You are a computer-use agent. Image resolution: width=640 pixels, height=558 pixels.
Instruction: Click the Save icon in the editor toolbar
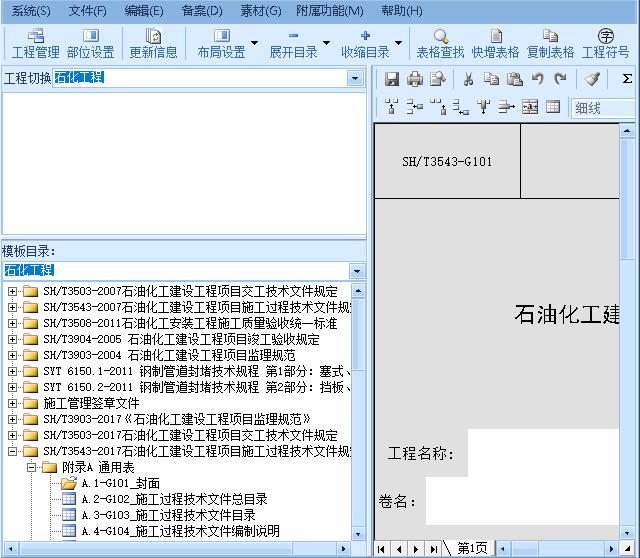coord(392,79)
